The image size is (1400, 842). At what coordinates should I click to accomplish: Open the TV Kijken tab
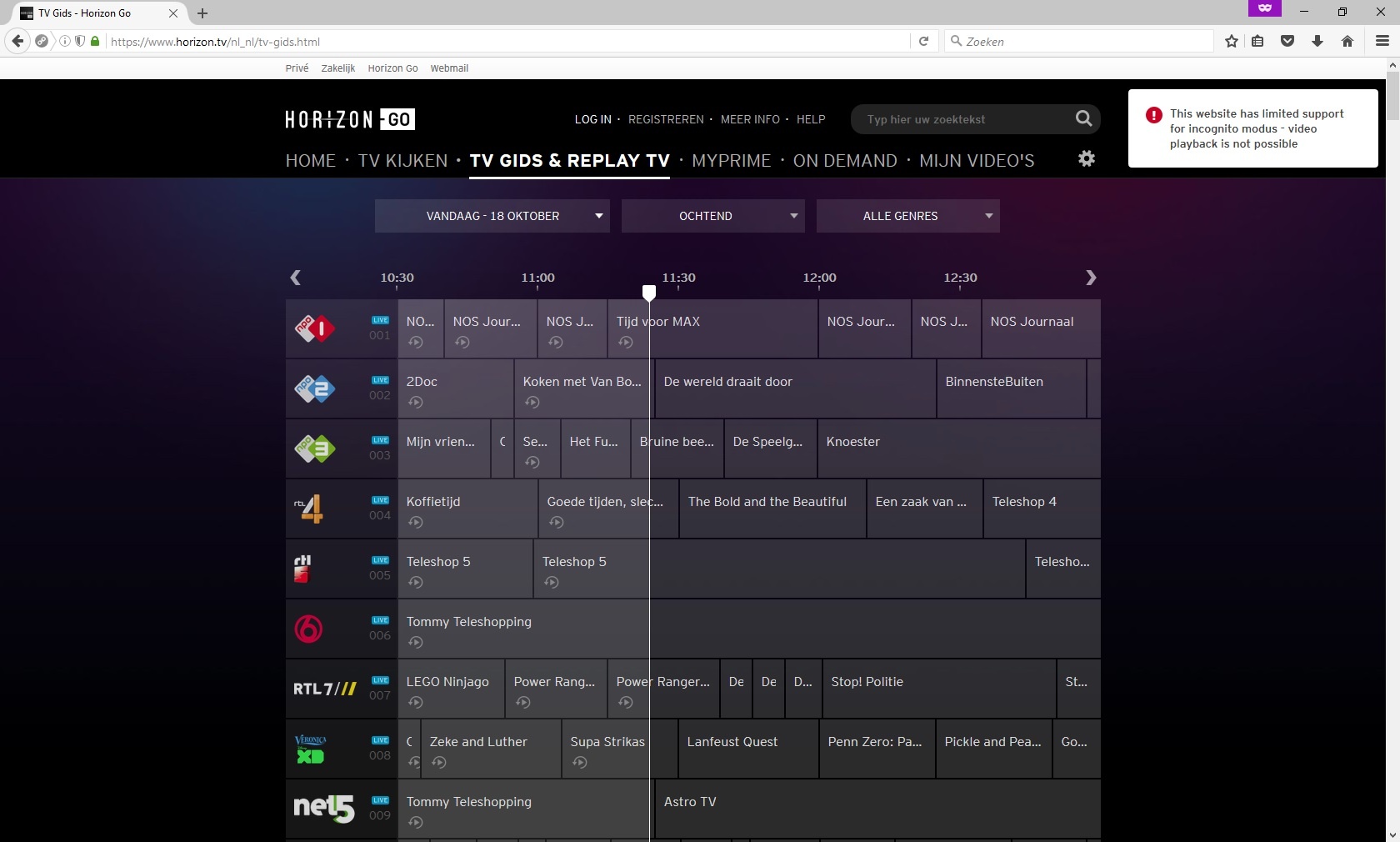403,161
